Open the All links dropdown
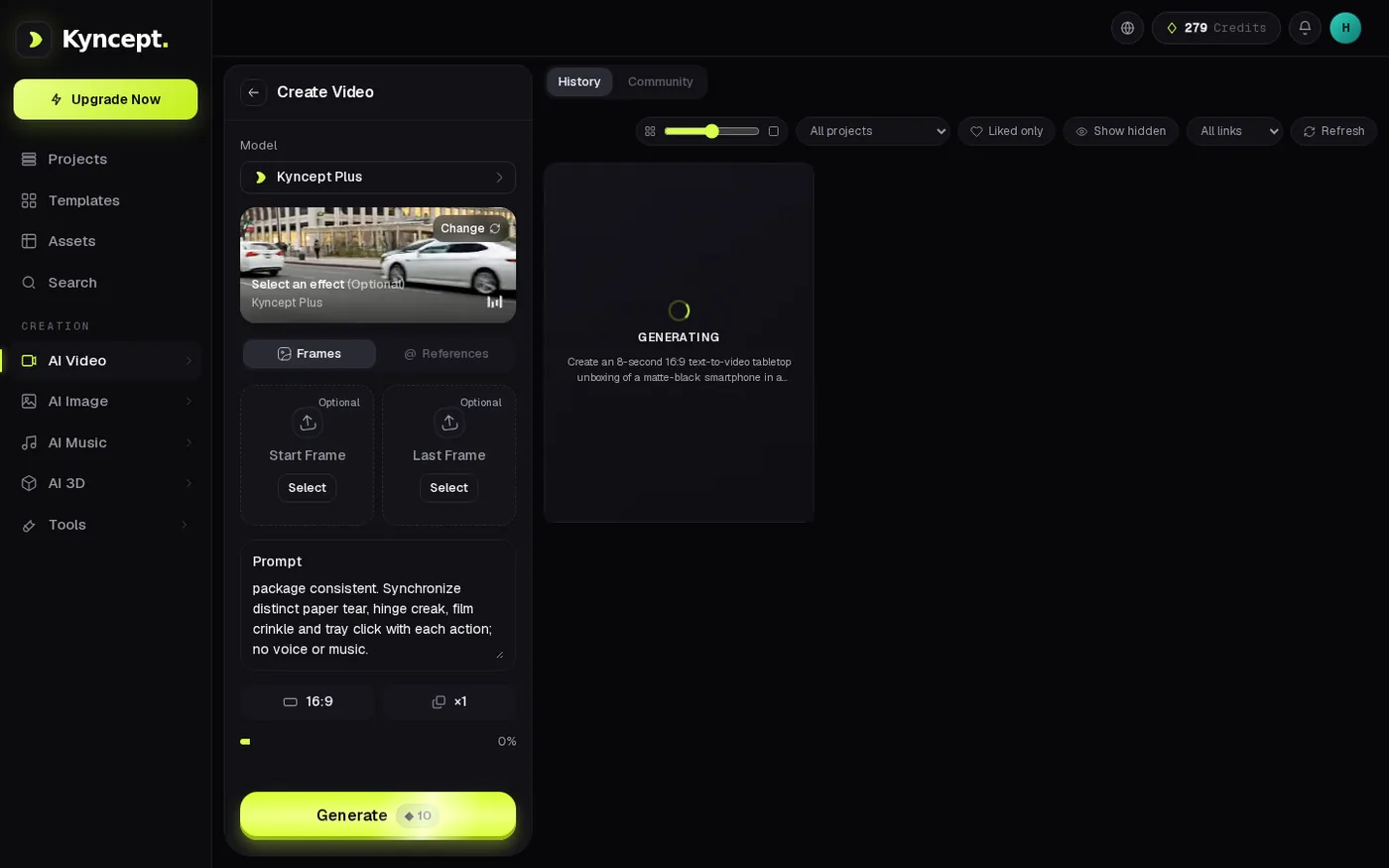Image resolution: width=1389 pixels, height=868 pixels. click(1234, 131)
